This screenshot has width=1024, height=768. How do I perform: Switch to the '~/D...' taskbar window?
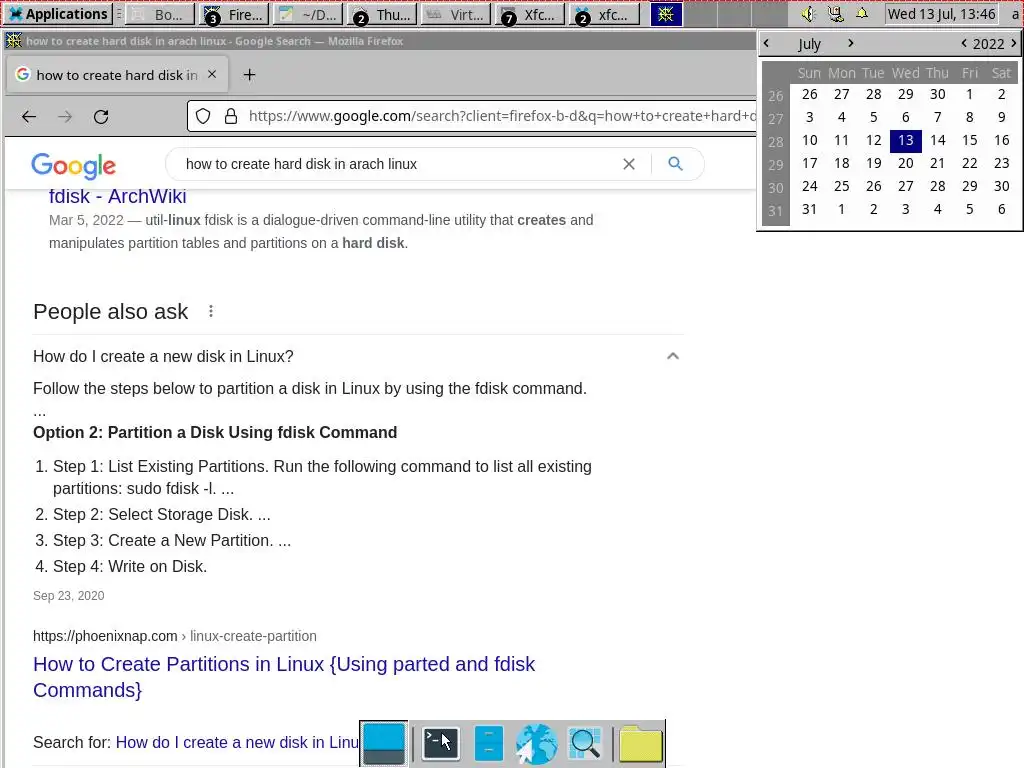(308, 14)
